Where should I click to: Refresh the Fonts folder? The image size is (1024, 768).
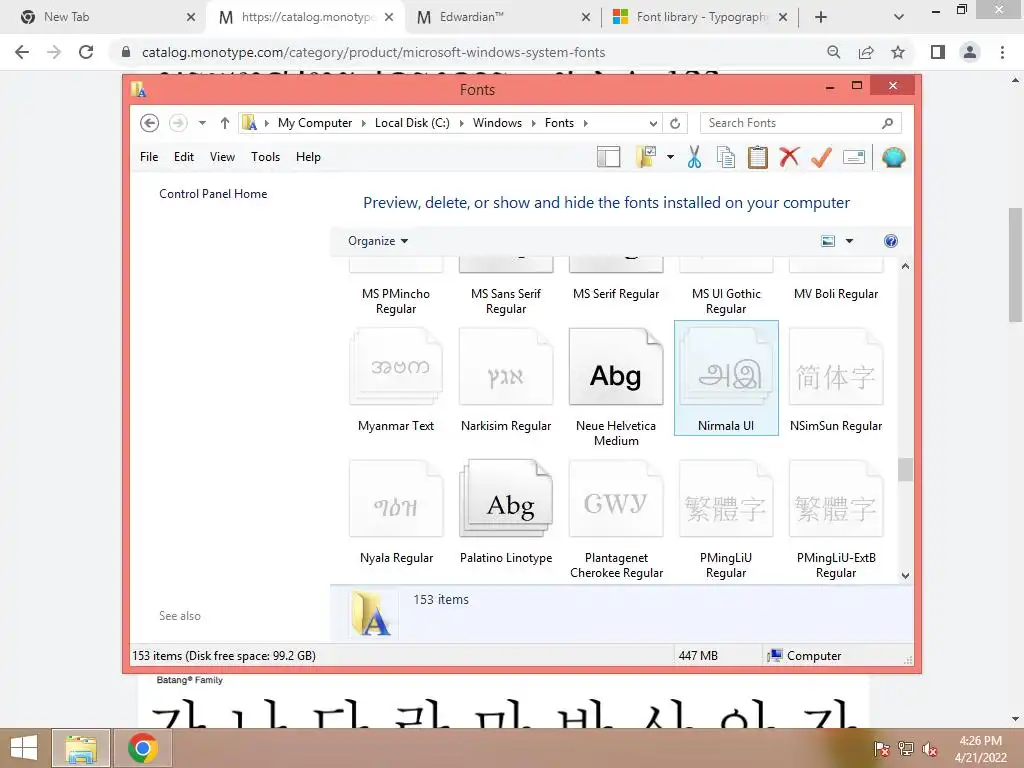point(675,123)
